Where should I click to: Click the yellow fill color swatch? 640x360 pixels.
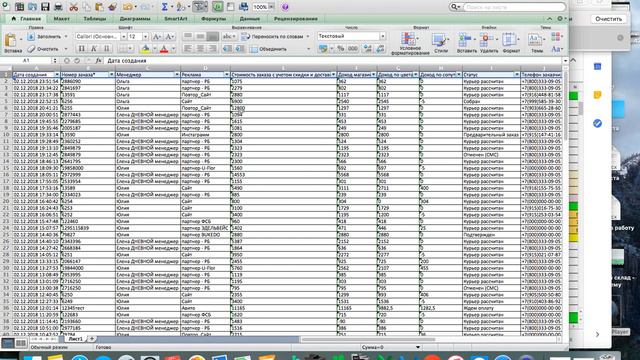[x=145, y=49]
